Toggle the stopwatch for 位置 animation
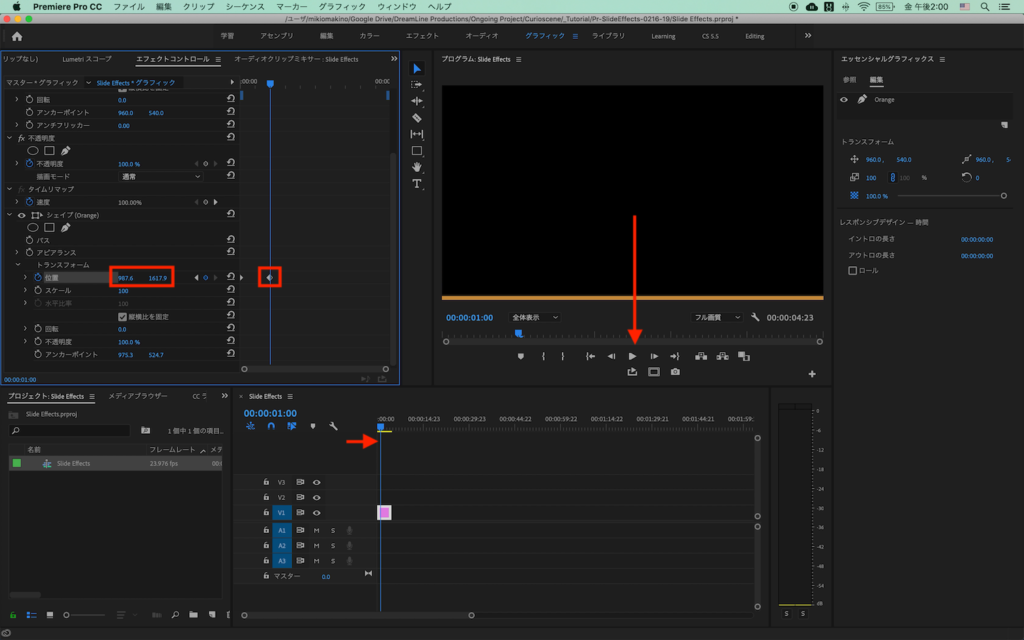The image size is (1024, 640). pos(37,277)
